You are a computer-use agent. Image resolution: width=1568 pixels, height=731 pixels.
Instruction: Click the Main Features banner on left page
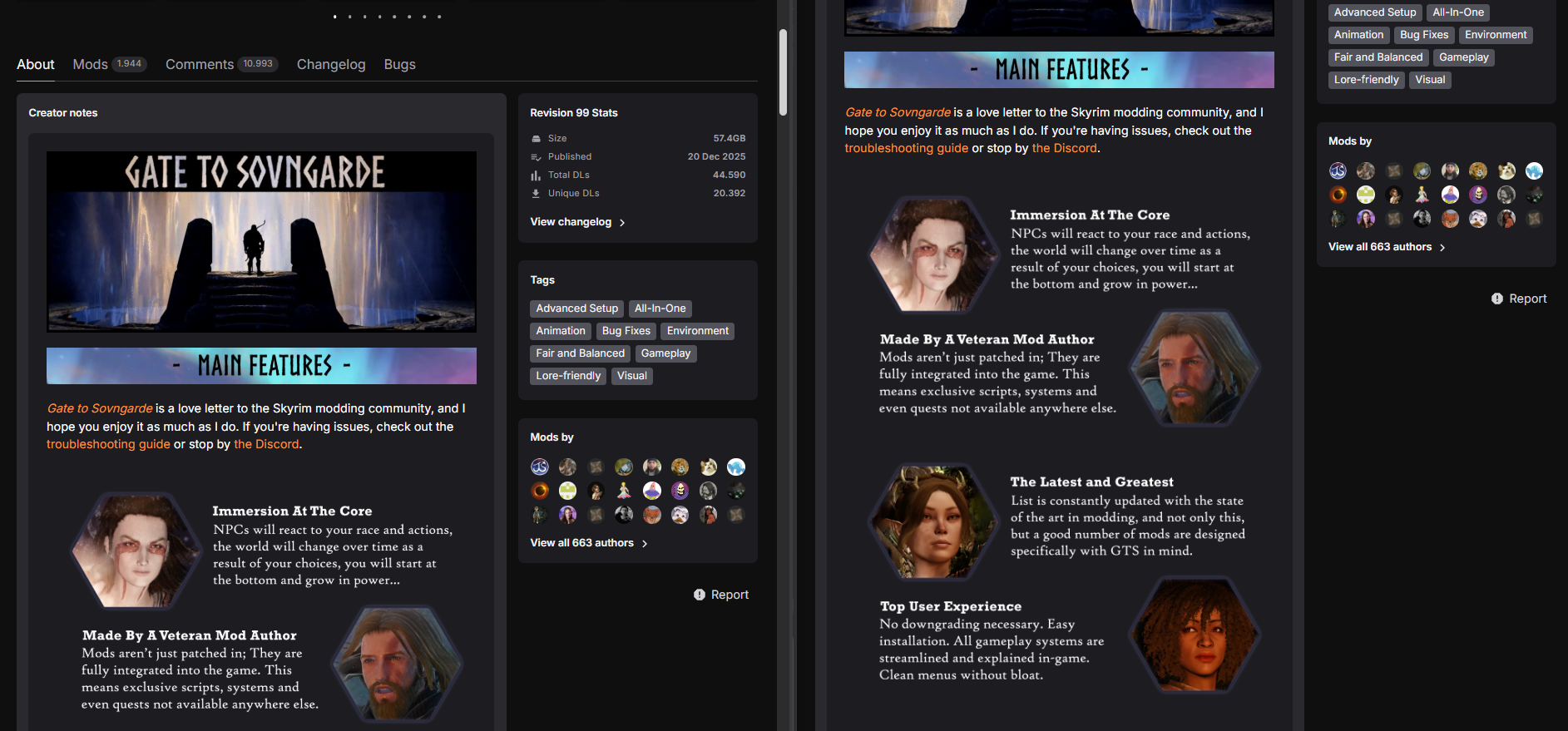261,366
